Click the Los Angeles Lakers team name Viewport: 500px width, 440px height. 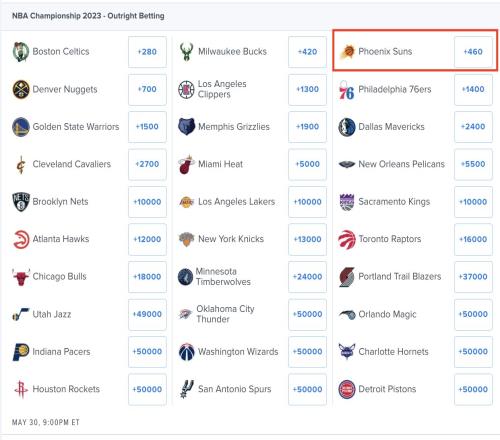(x=237, y=202)
